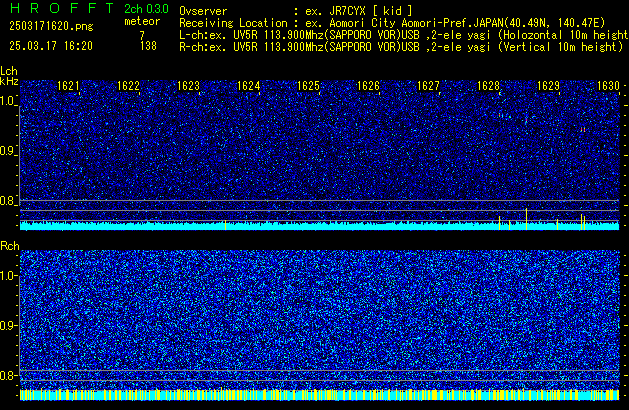Select the 'kHz' axis unit label
This screenshot has height=410, width=629.
click(x=9, y=81)
